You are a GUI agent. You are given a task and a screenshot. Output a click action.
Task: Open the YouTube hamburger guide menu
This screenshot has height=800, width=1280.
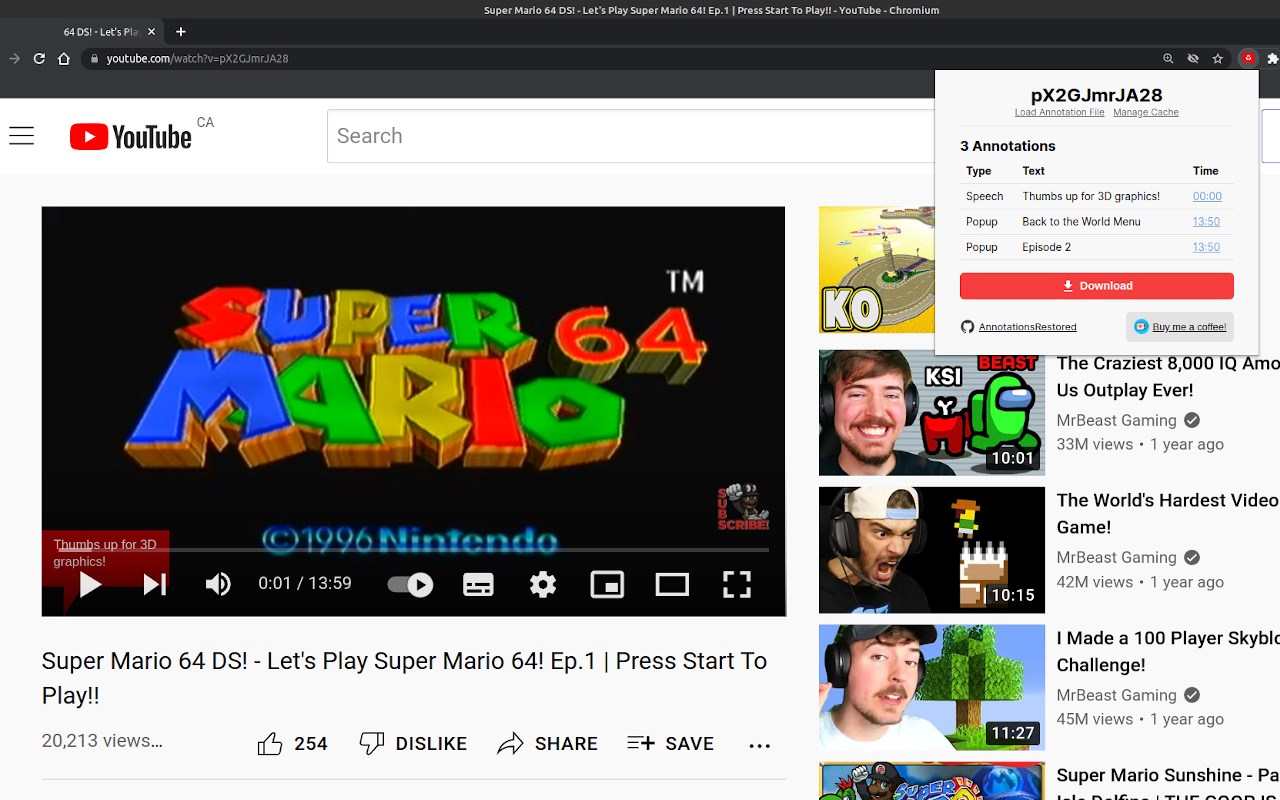pyautogui.click(x=22, y=136)
